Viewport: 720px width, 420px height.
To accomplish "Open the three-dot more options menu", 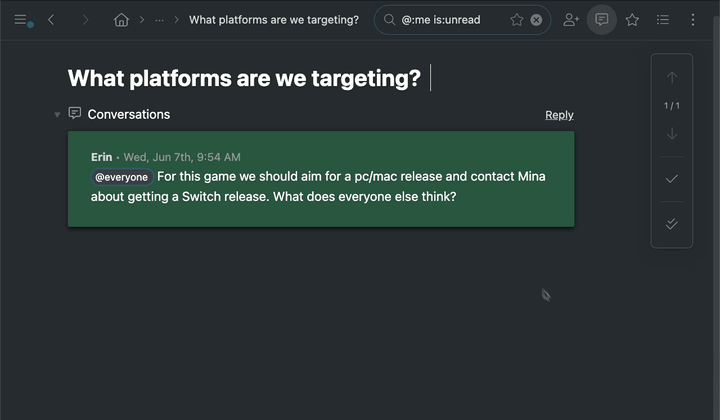I will click(x=694, y=19).
